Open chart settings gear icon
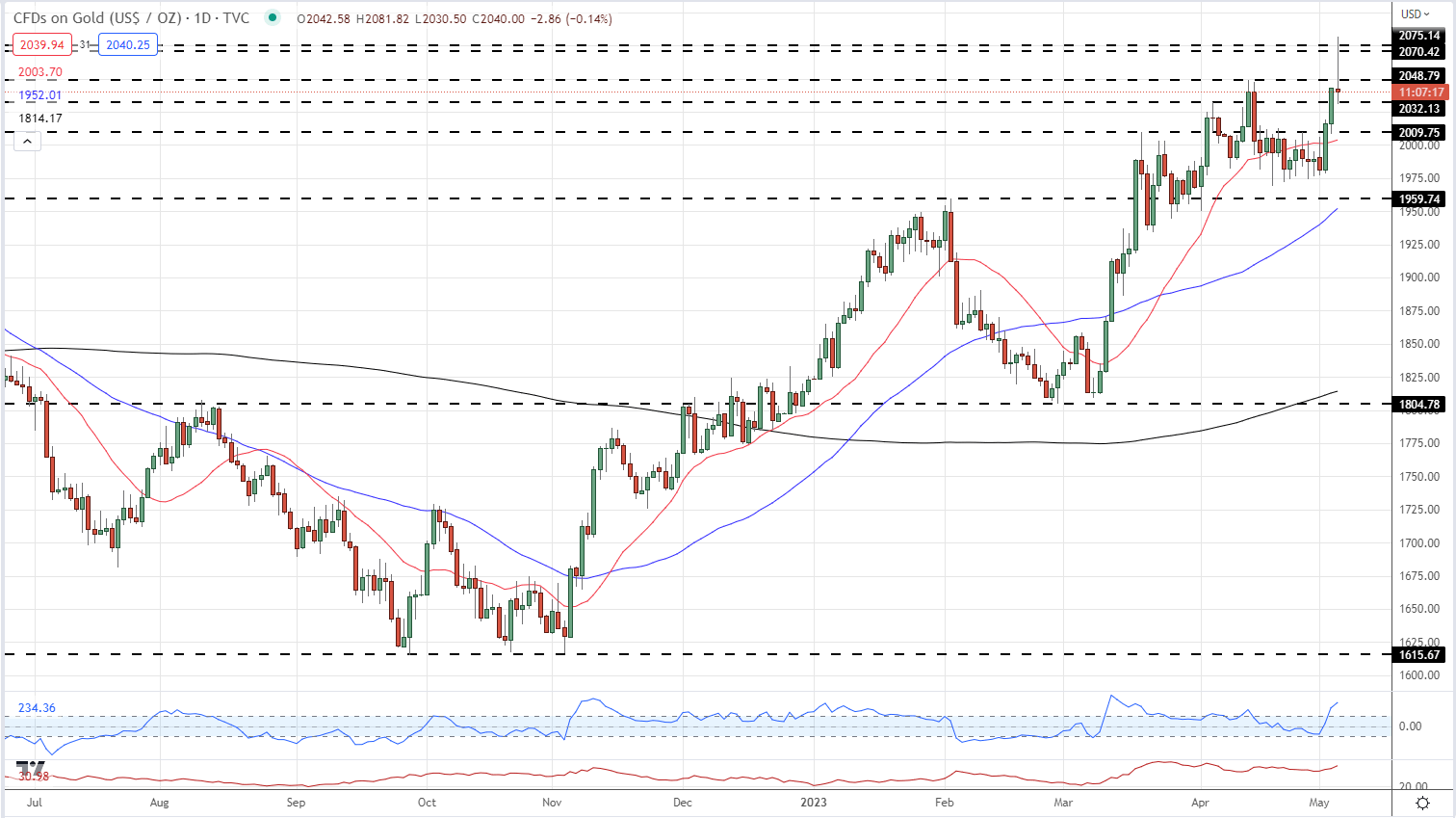This screenshot has width=1456, height=818. click(x=1422, y=803)
